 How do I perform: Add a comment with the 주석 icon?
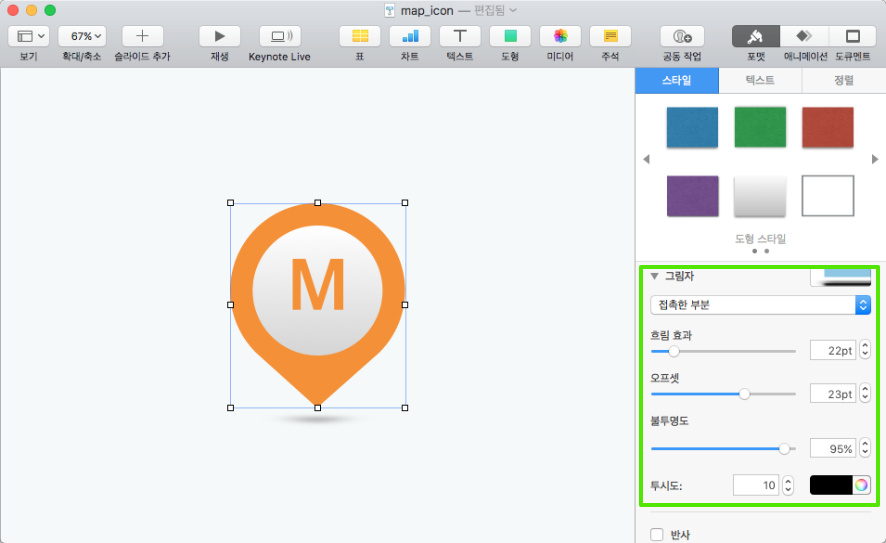click(610, 36)
